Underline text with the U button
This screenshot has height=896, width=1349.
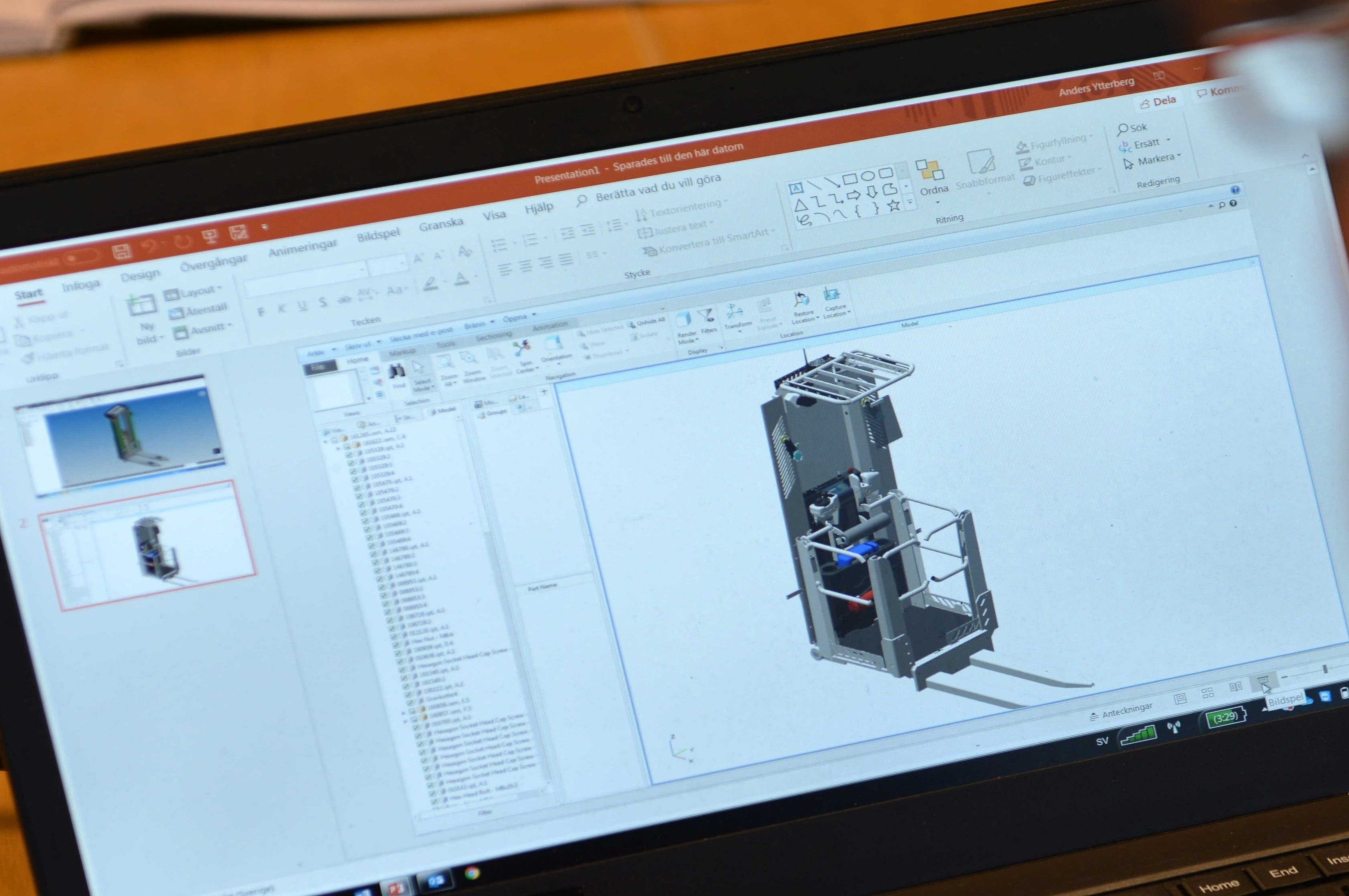click(302, 305)
